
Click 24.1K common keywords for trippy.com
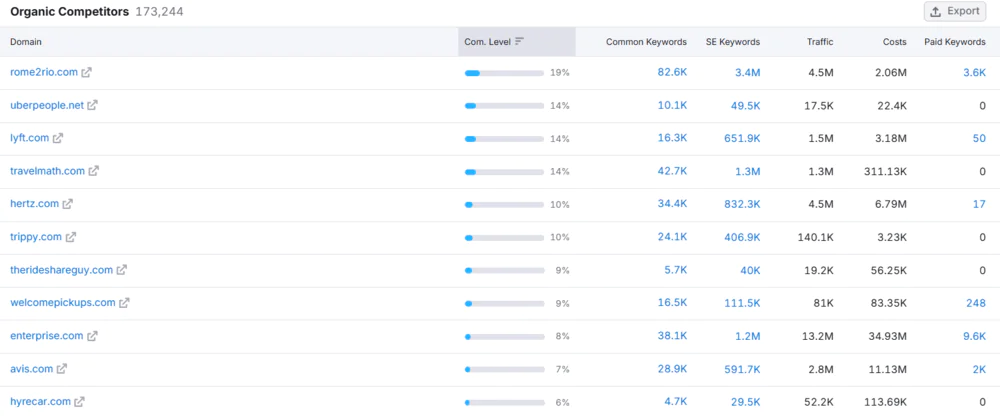tap(673, 237)
